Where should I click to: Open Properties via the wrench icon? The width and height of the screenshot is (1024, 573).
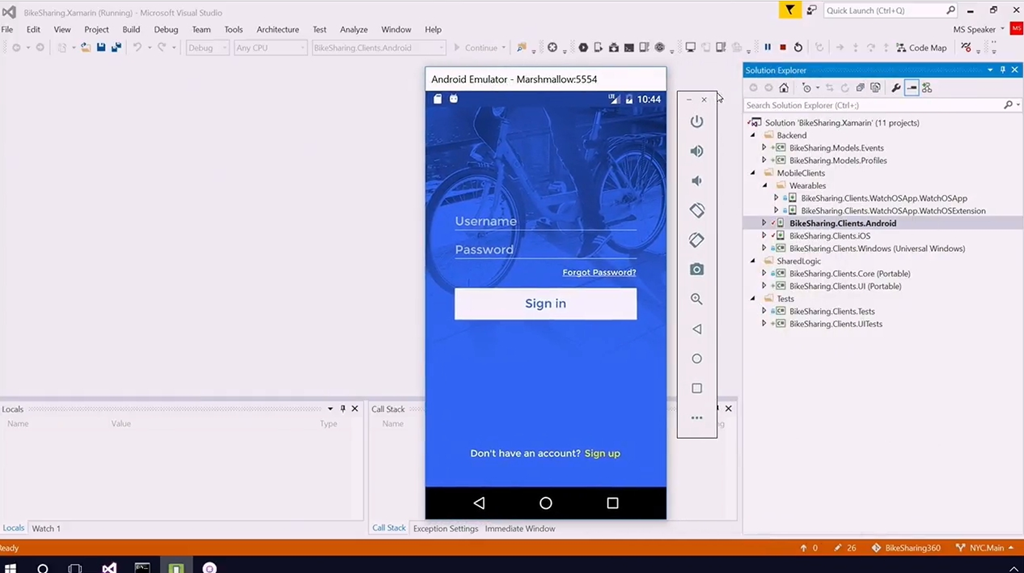tap(896, 88)
